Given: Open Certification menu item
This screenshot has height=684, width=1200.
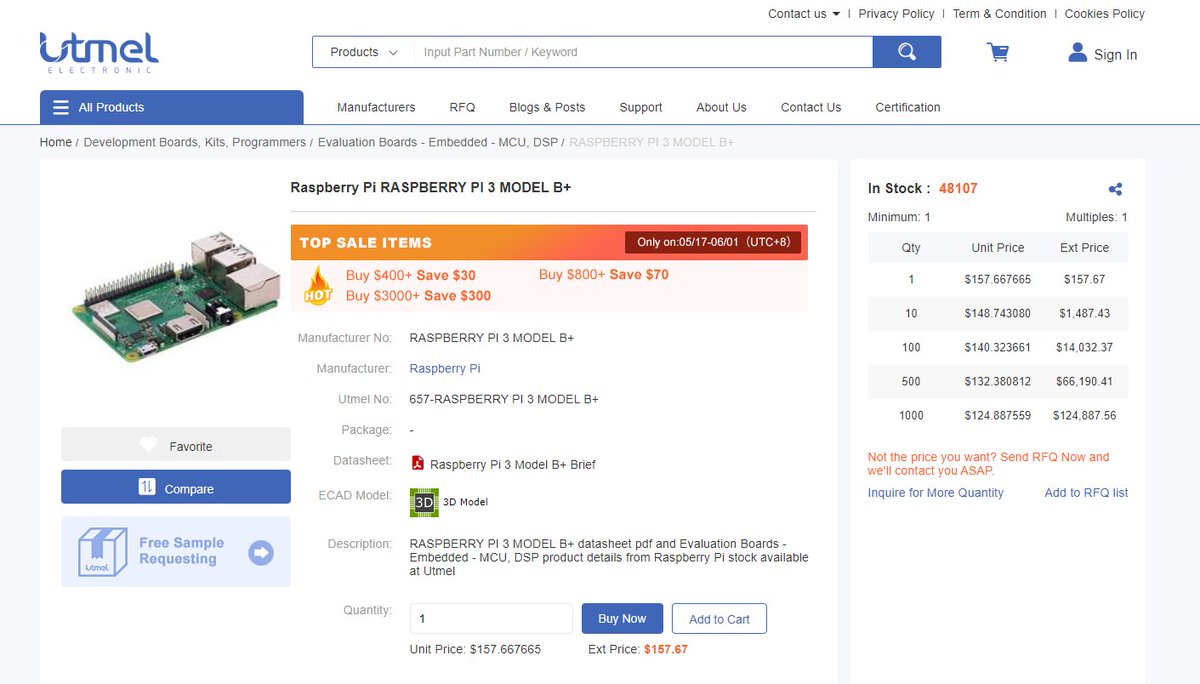Looking at the screenshot, I should click(x=908, y=107).
